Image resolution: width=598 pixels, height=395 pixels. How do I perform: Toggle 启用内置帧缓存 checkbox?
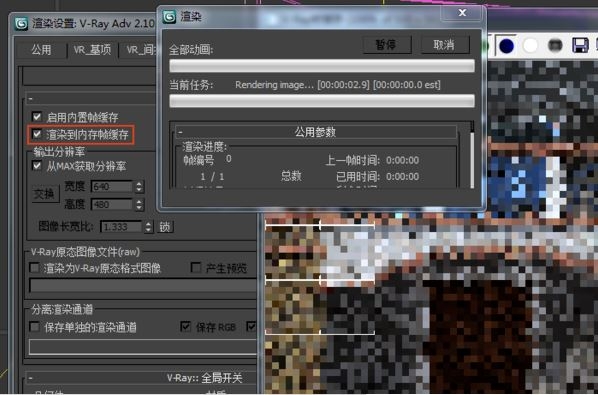[x=37, y=116]
